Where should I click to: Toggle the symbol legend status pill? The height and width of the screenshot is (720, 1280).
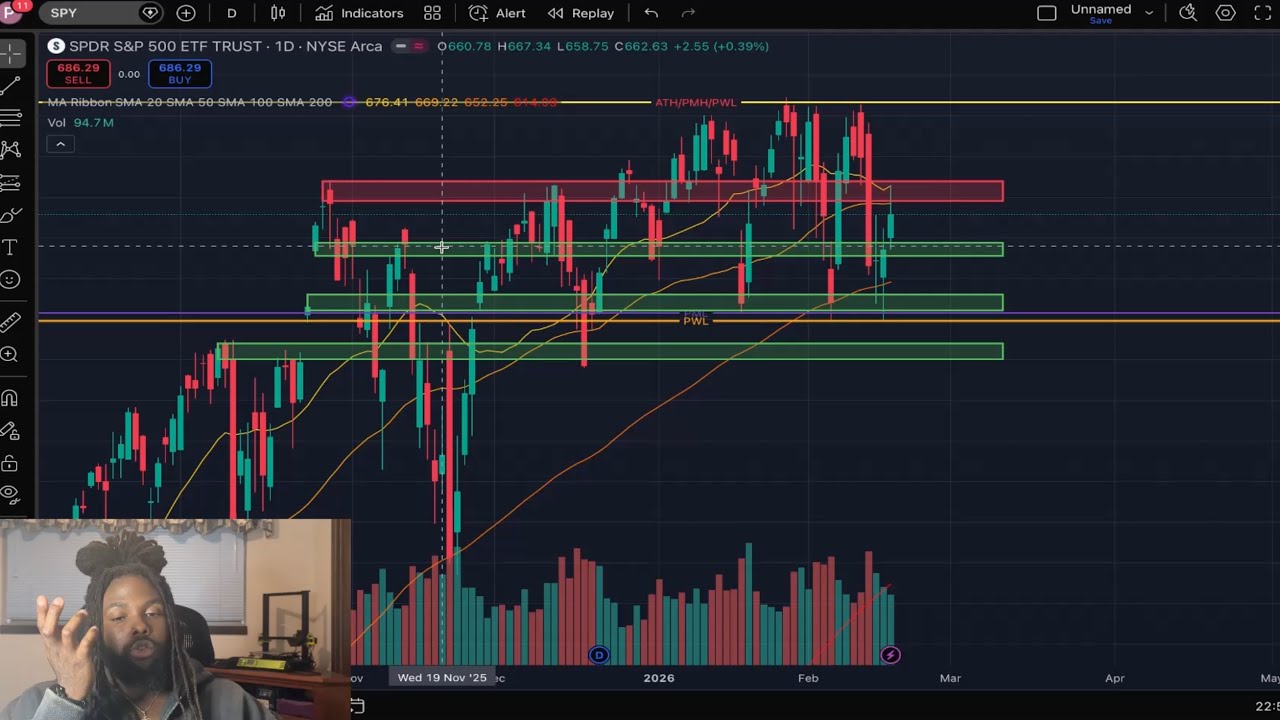pyautogui.click(x=408, y=46)
